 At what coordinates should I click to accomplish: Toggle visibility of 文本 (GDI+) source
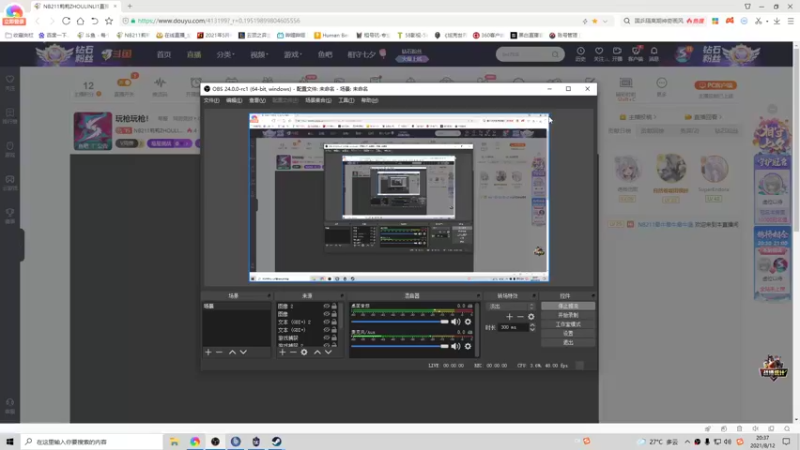click(x=327, y=330)
